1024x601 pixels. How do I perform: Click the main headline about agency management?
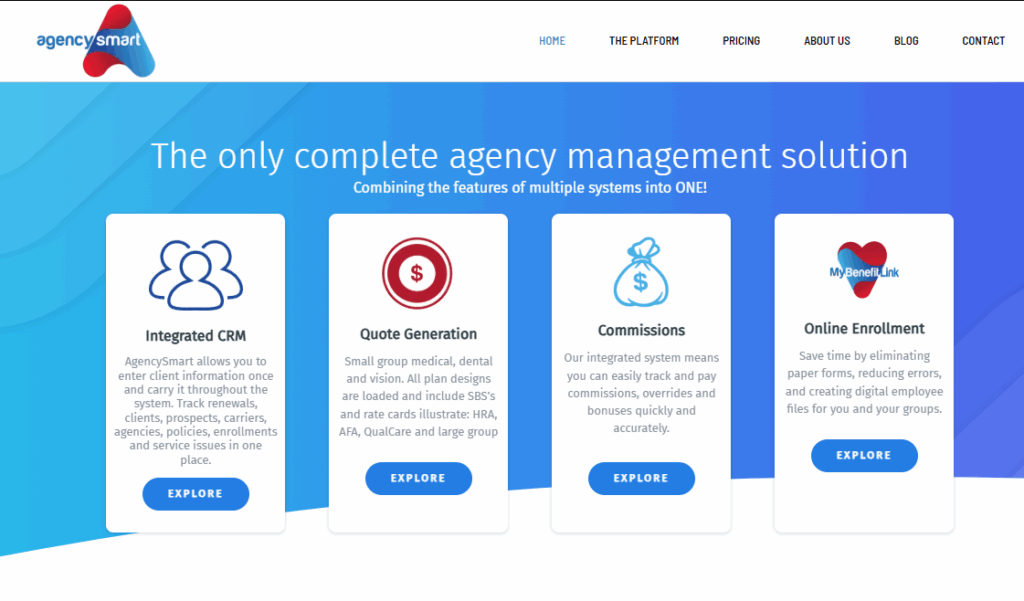coord(529,156)
